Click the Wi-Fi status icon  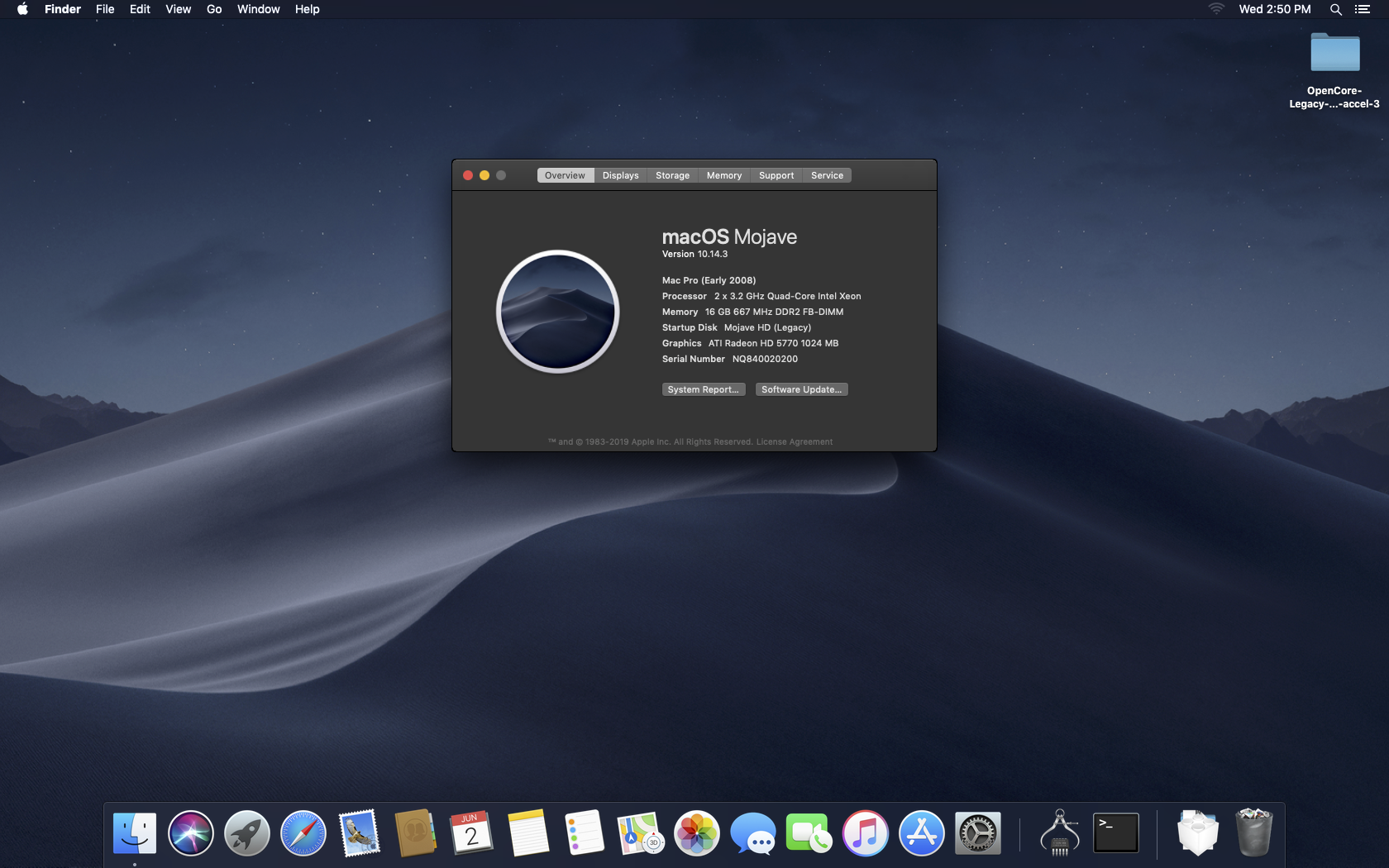click(1216, 9)
